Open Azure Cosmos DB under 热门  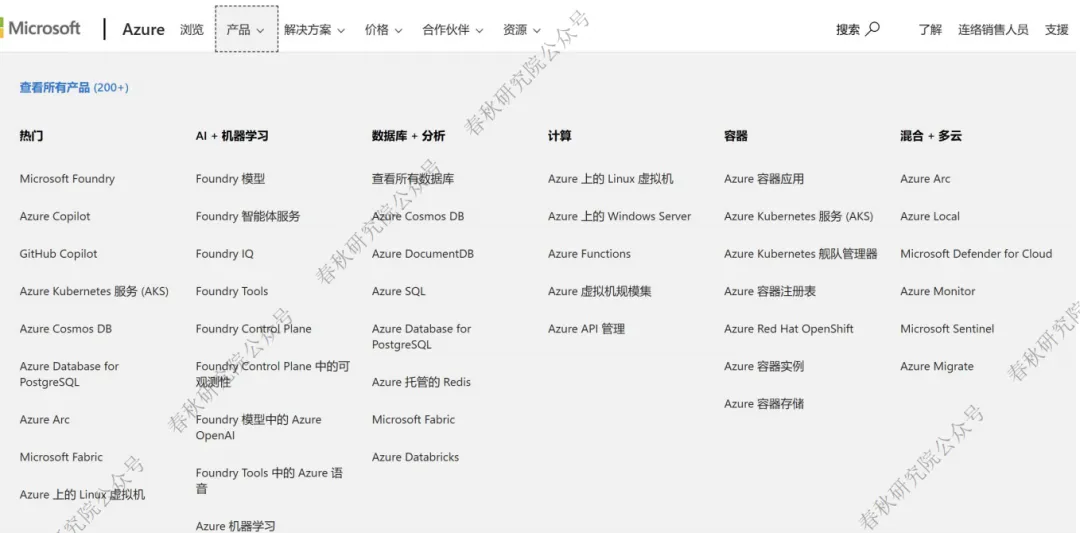[x=65, y=328]
